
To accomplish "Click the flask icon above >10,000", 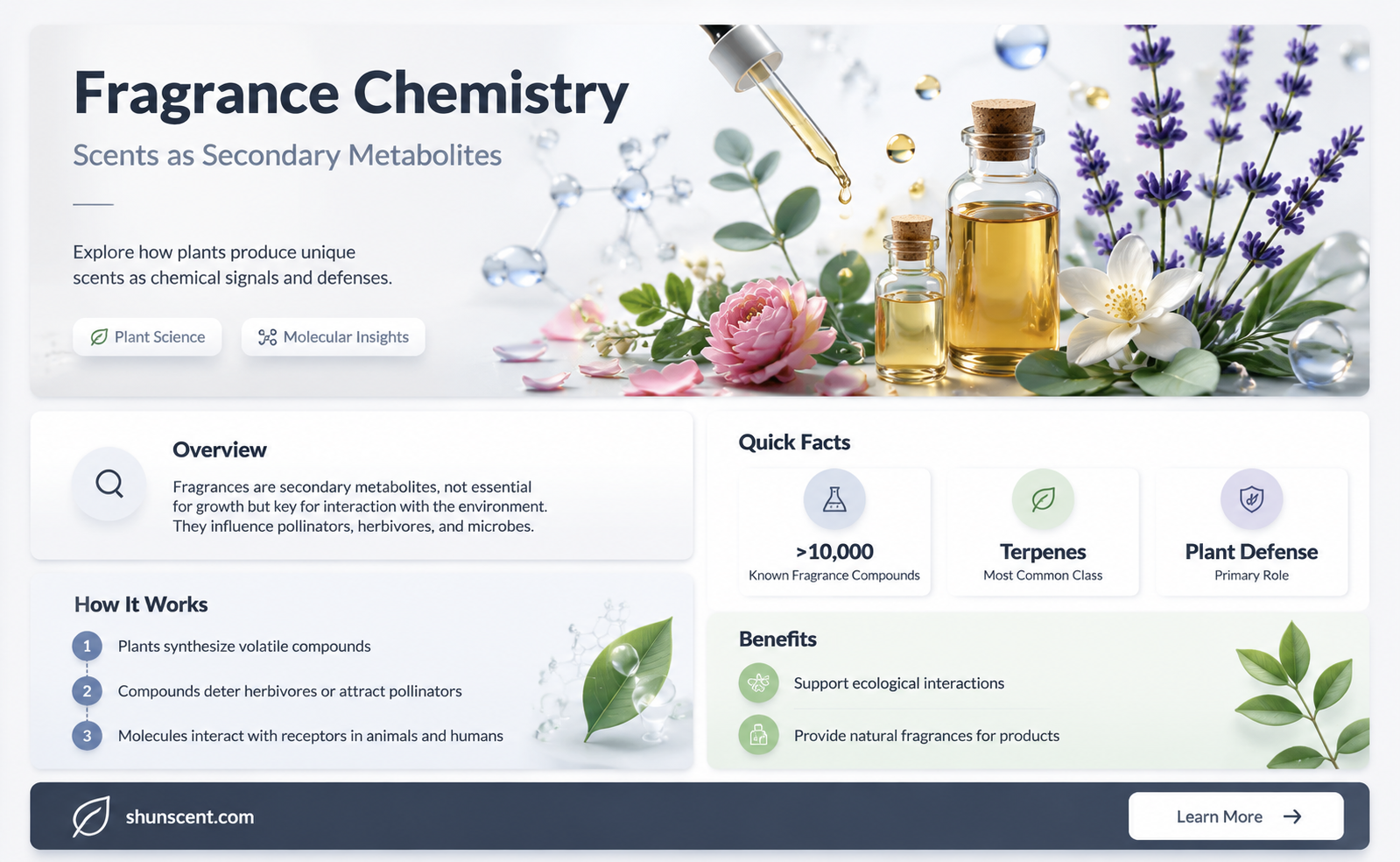I will [x=834, y=499].
